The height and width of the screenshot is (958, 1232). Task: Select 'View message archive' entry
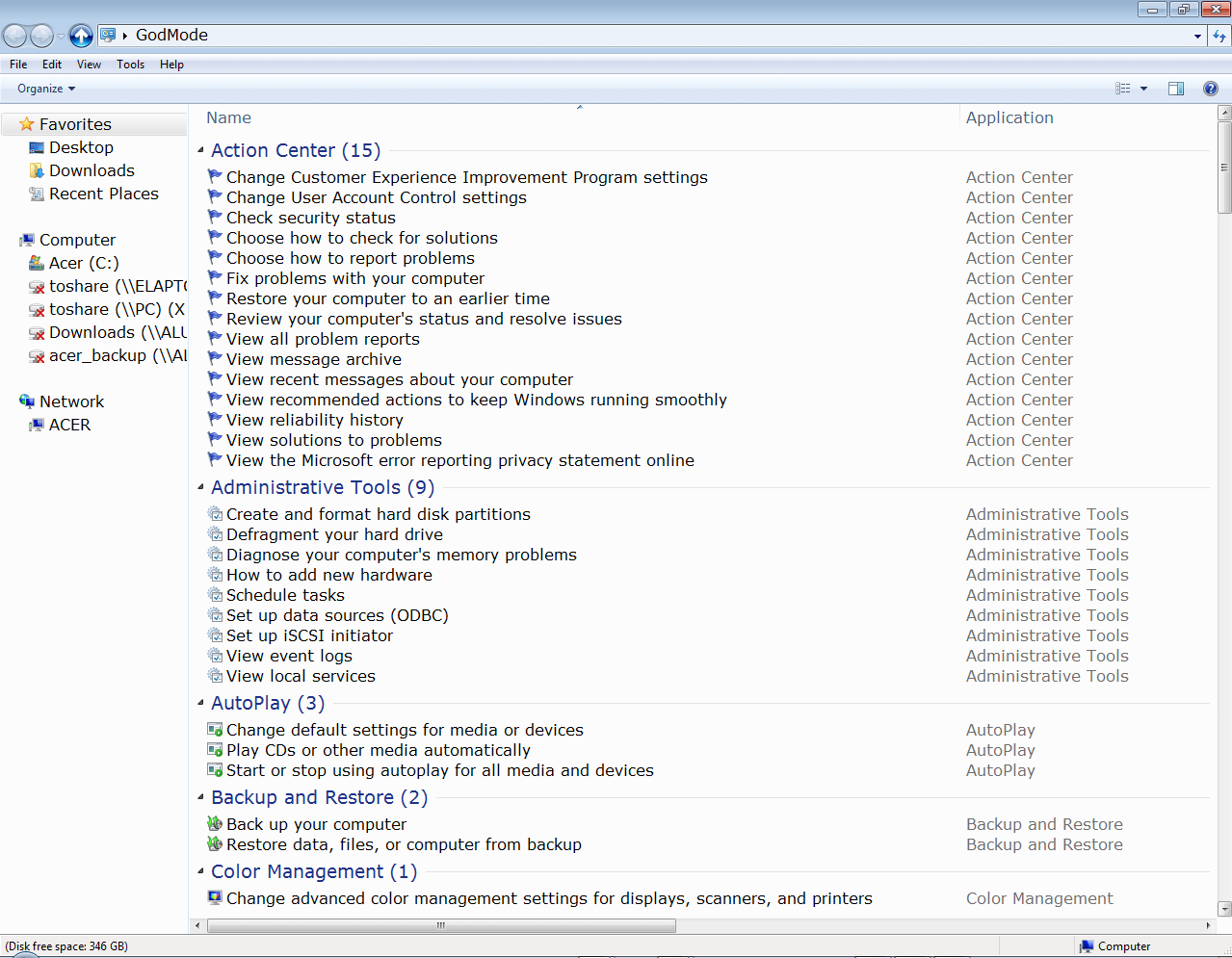click(314, 359)
